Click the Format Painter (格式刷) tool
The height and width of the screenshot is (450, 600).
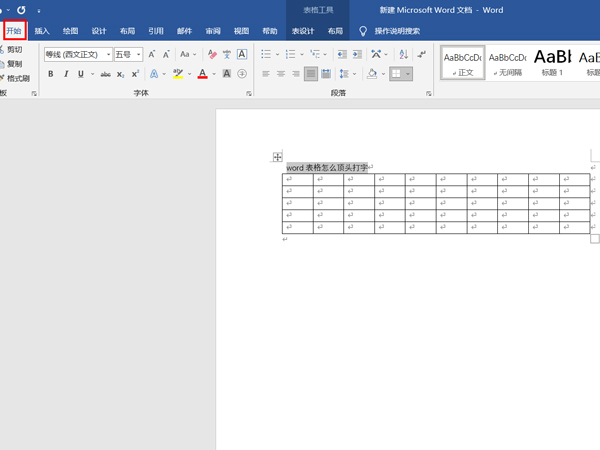15,77
